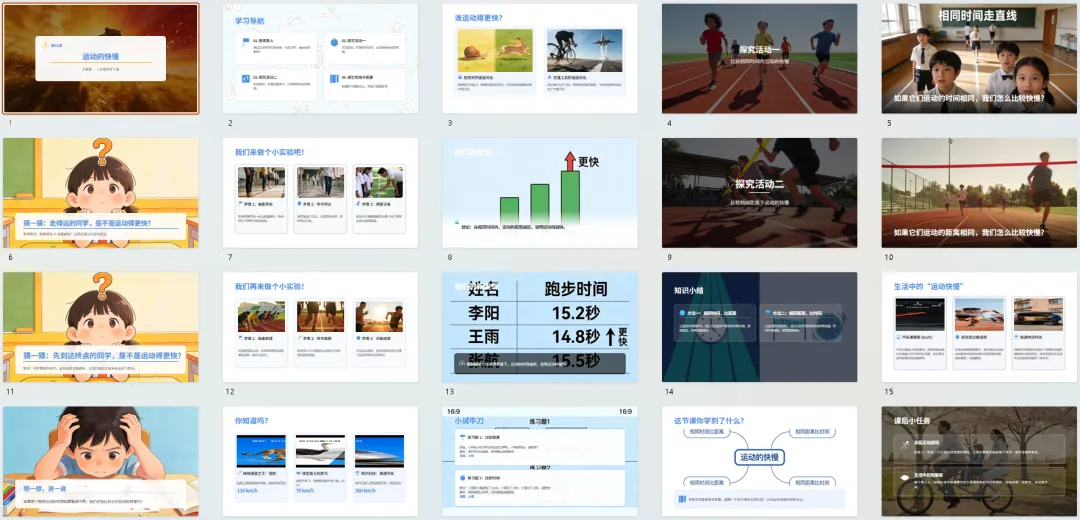Select the 谁运动得更快 slide
Screen dimensions: 1080x520
(x=540, y=59)
